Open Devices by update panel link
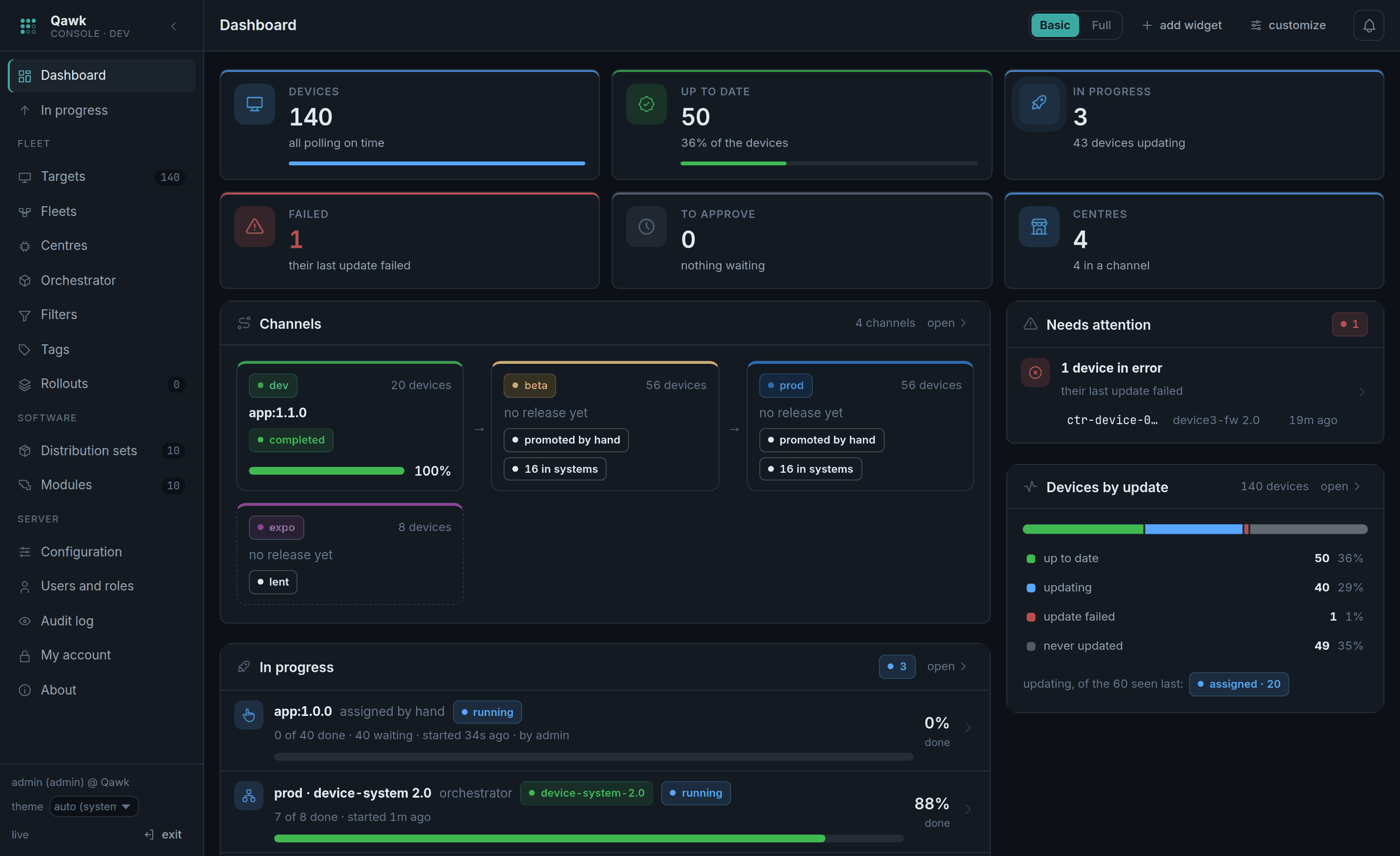1400x856 pixels. (1340, 486)
